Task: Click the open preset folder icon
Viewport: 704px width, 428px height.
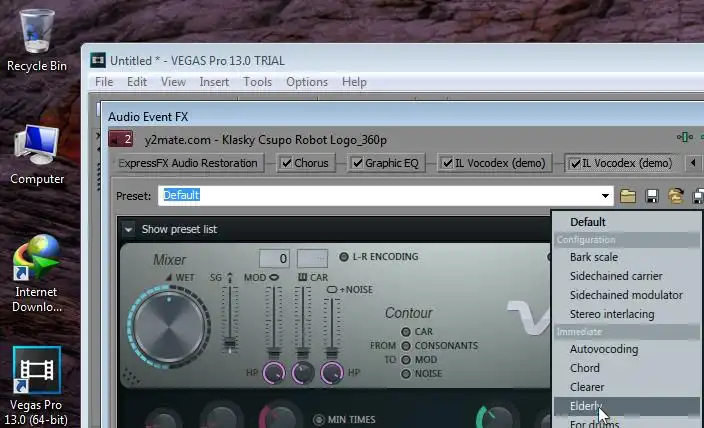Action: point(628,196)
